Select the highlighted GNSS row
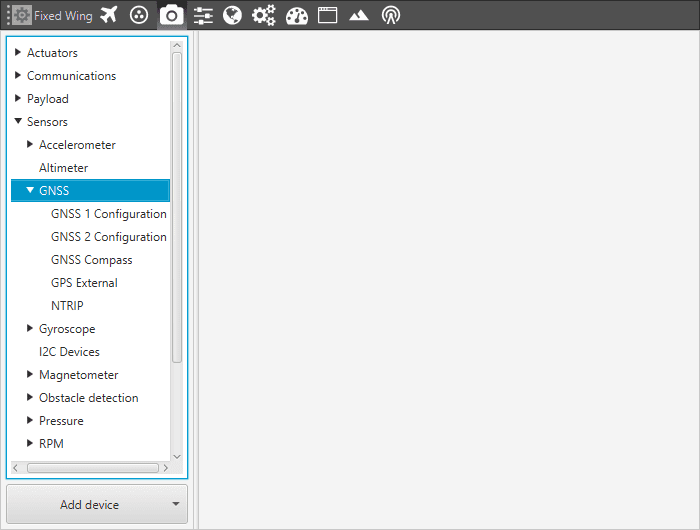 pos(90,191)
